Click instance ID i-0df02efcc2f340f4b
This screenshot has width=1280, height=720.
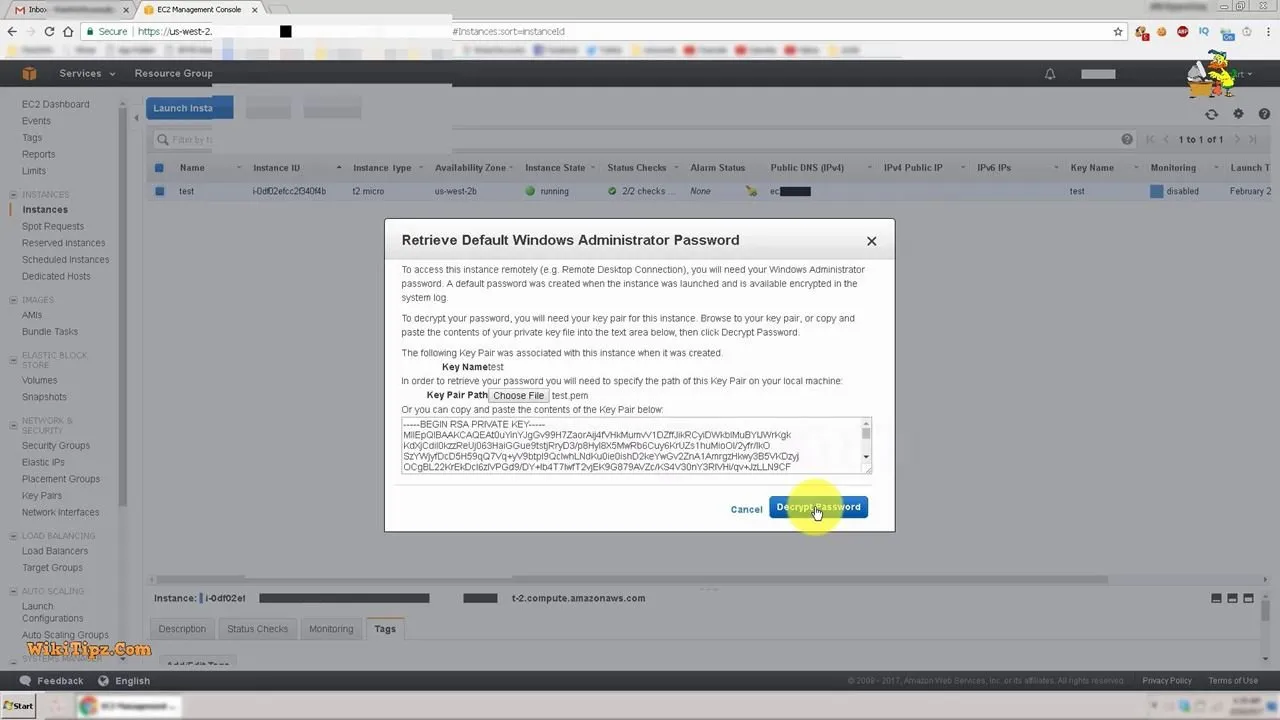(x=289, y=191)
